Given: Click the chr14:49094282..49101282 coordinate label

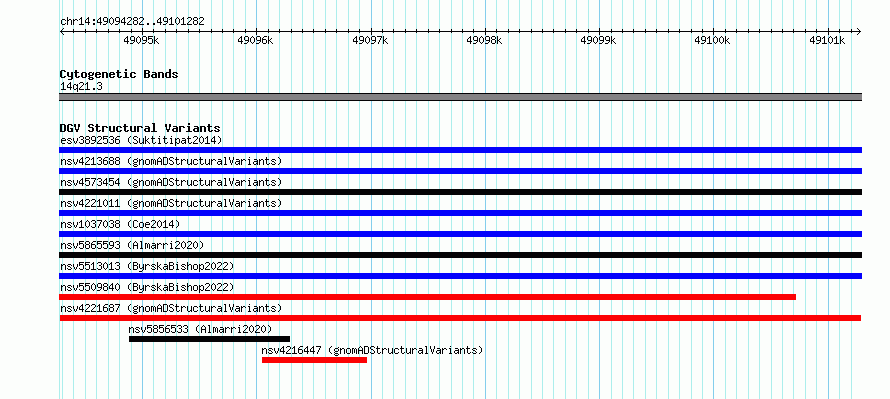Looking at the screenshot, I should pyautogui.click(x=132, y=22).
